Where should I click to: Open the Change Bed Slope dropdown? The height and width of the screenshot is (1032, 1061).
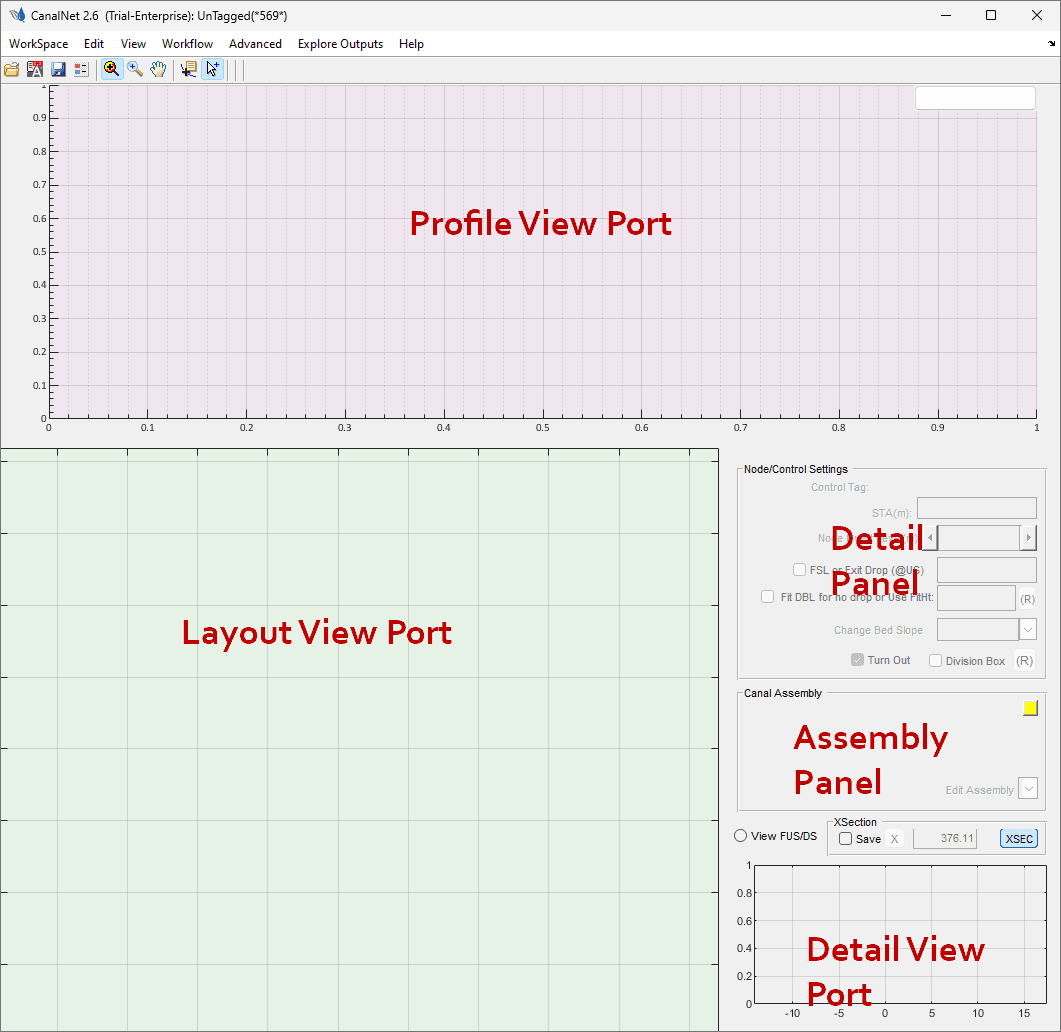[x=1027, y=629]
